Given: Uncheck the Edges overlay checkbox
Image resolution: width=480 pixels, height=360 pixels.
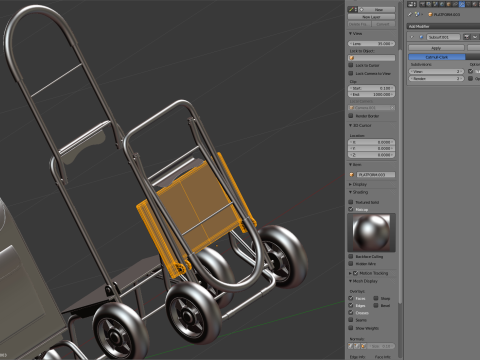Looking at the screenshot, I should tap(351, 305).
